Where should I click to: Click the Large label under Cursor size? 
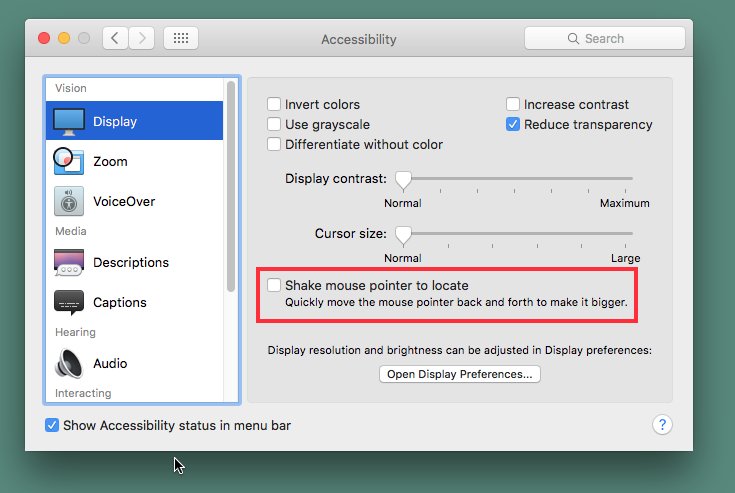pos(625,258)
